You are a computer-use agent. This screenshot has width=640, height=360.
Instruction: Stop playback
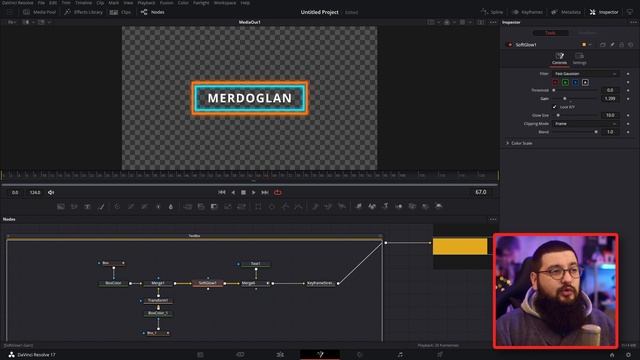pyautogui.click(x=243, y=192)
